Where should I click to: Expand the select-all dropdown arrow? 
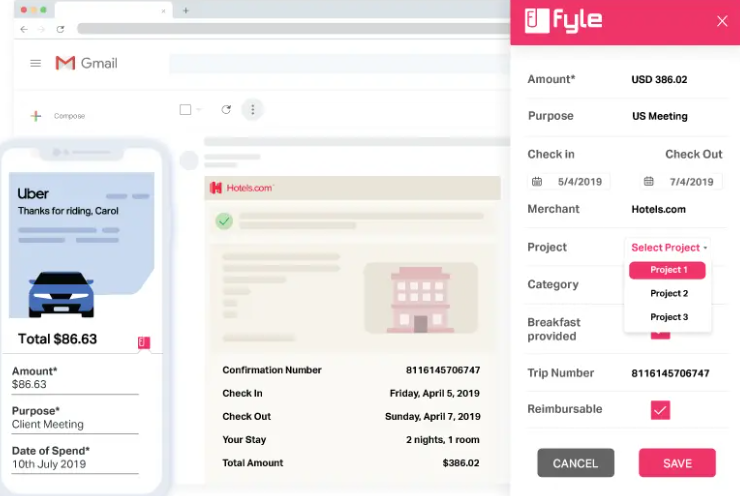click(199, 109)
